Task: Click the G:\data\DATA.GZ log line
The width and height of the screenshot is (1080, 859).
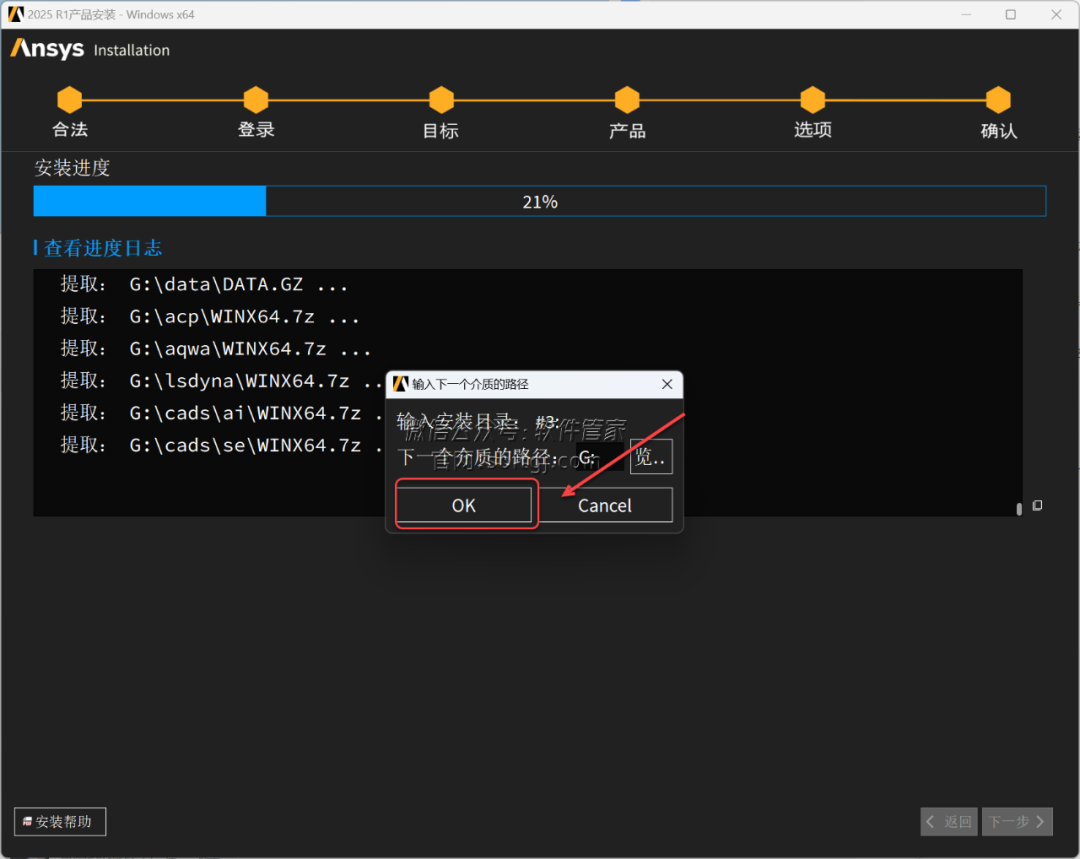Action: [204, 284]
